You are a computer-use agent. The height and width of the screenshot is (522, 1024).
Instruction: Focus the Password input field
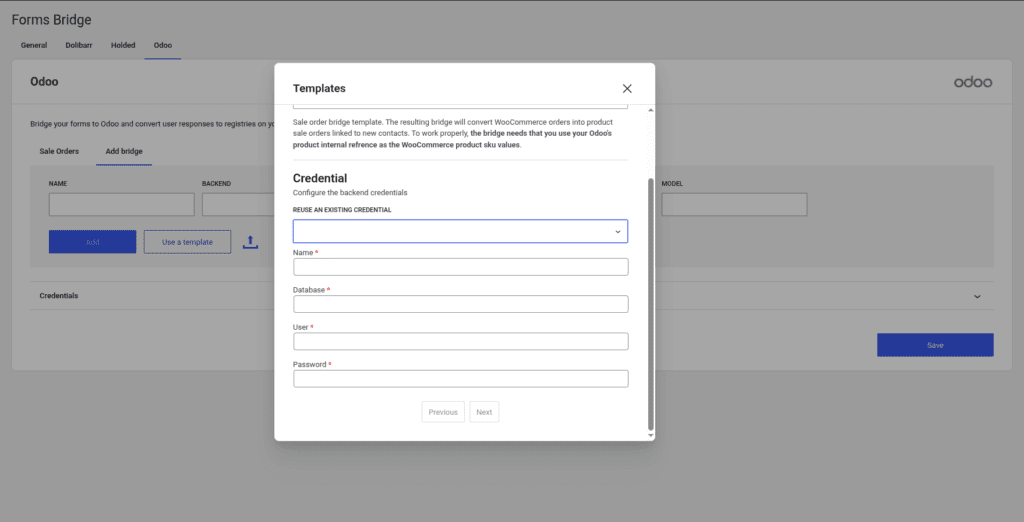click(460, 378)
